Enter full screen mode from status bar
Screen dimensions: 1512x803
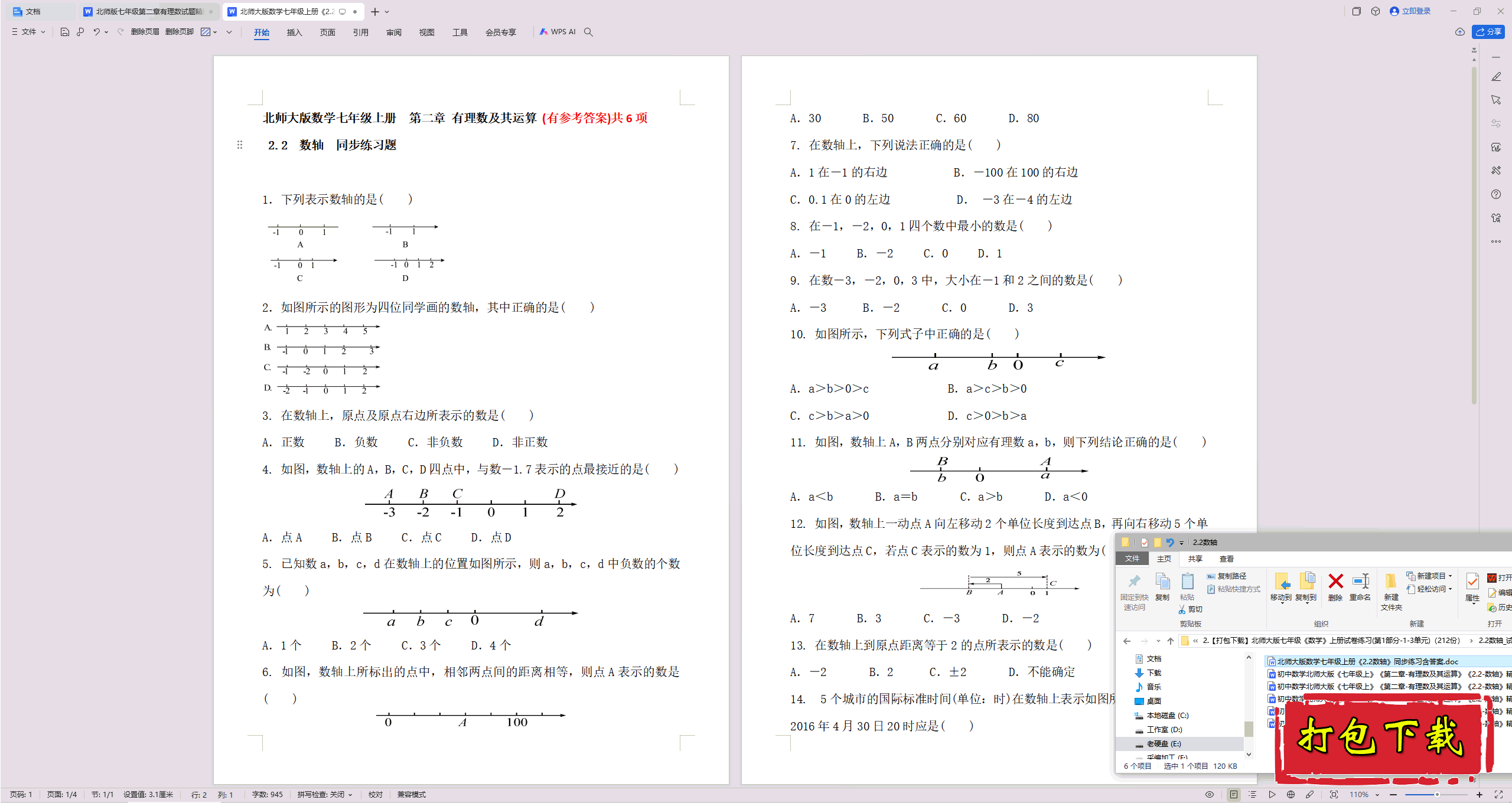pyautogui.click(x=1498, y=795)
